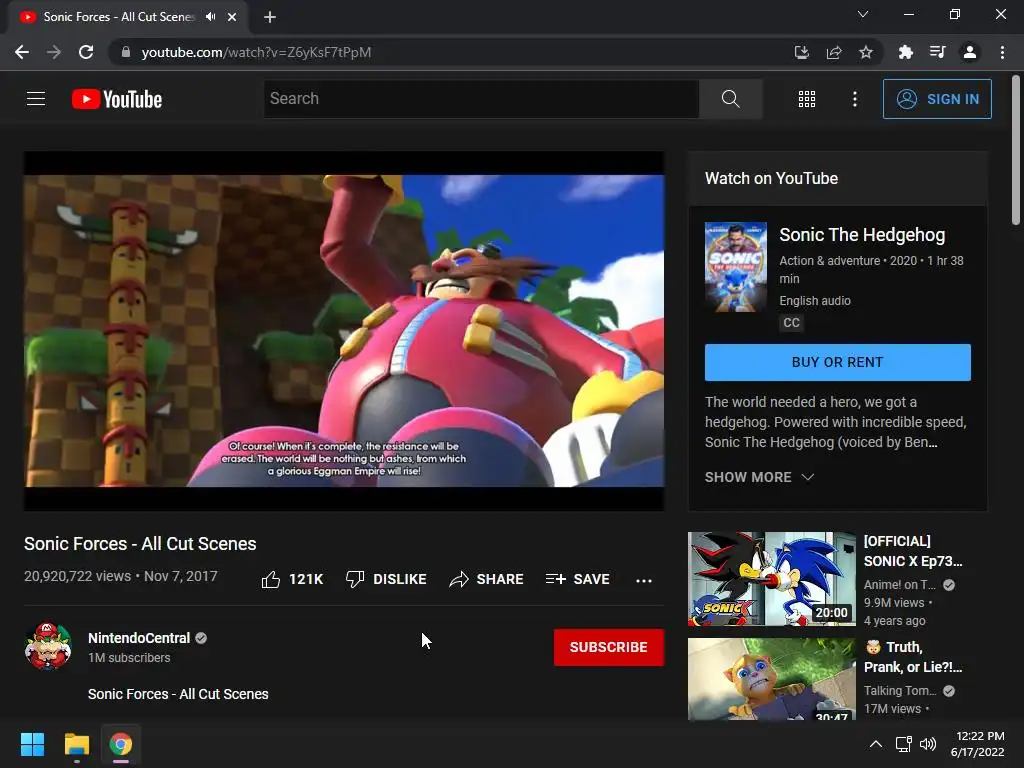Install app icon in address bar
1024x768 pixels.
tap(802, 52)
